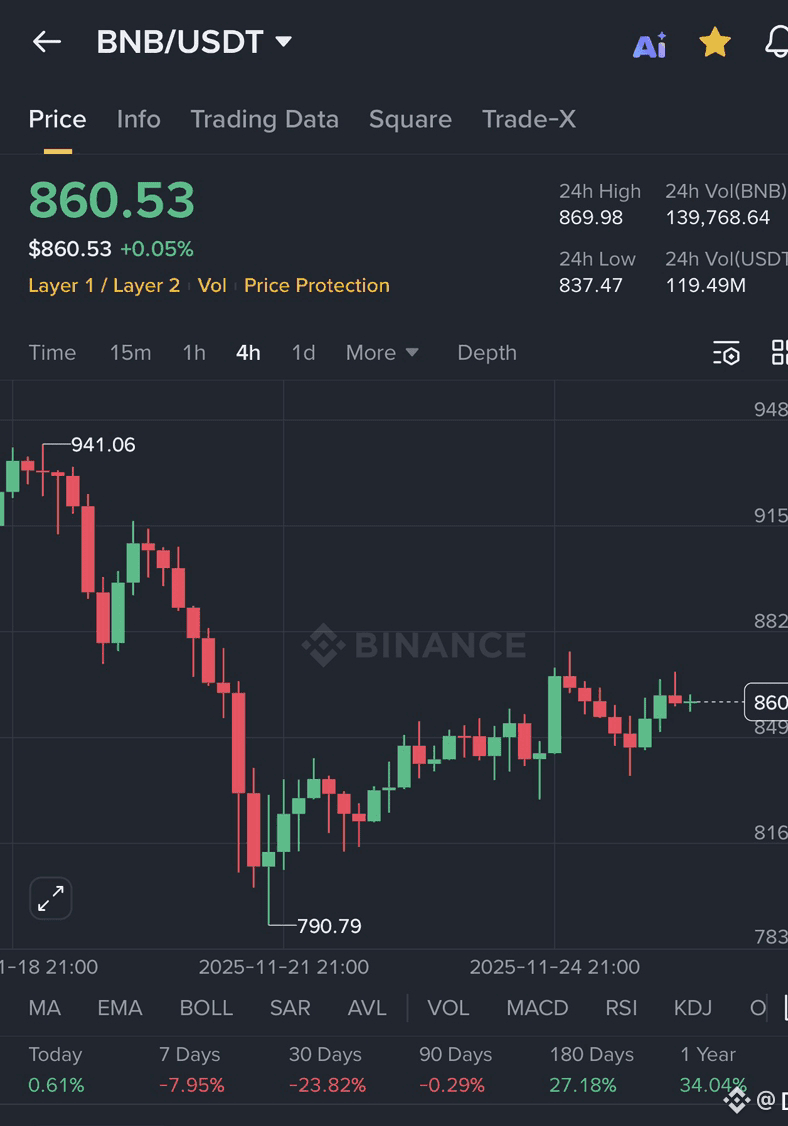Image resolution: width=788 pixels, height=1126 pixels.
Task: Expand the More intervals dropdown
Action: click(382, 353)
